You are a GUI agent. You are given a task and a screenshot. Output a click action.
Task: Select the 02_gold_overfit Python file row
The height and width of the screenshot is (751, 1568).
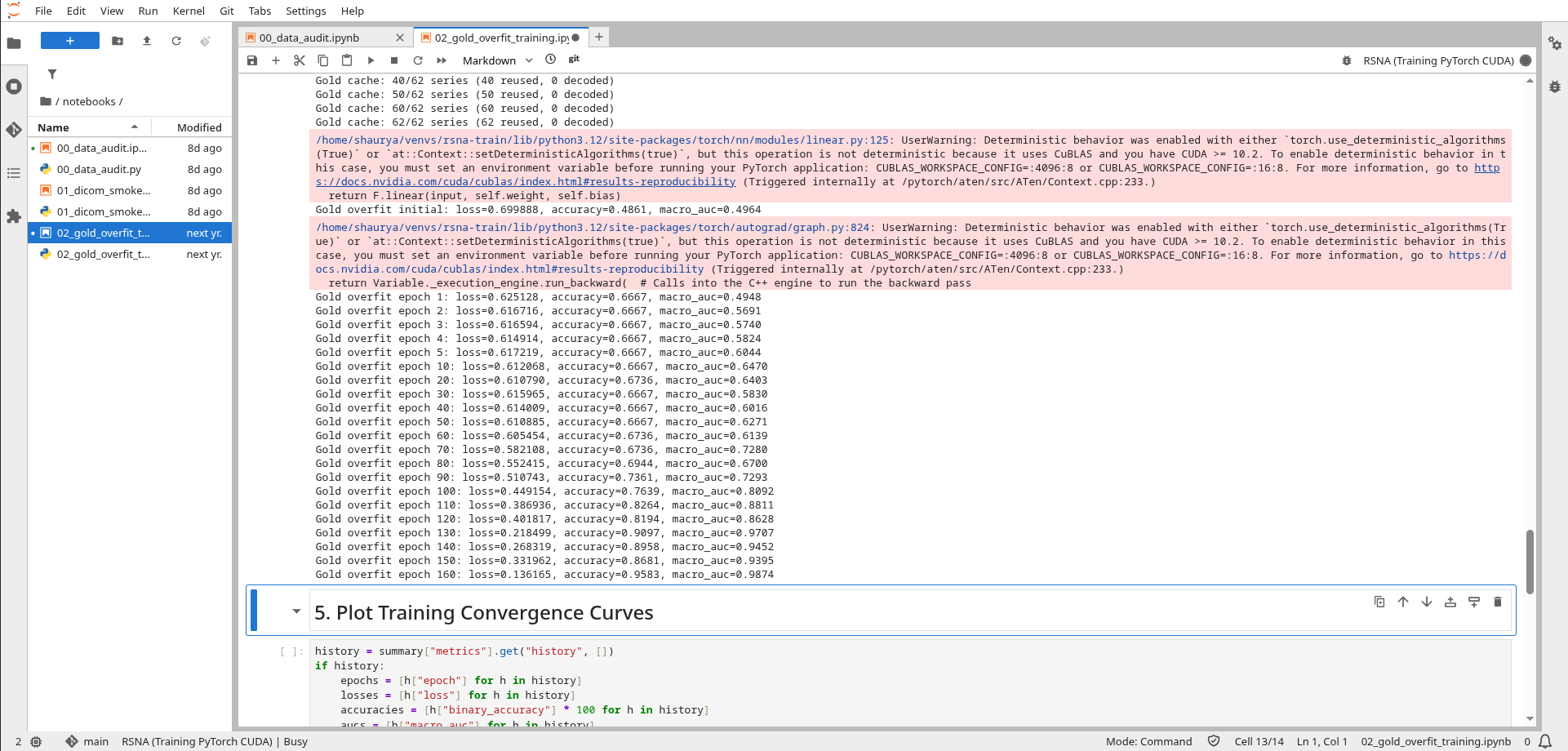pyautogui.click(x=131, y=254)
